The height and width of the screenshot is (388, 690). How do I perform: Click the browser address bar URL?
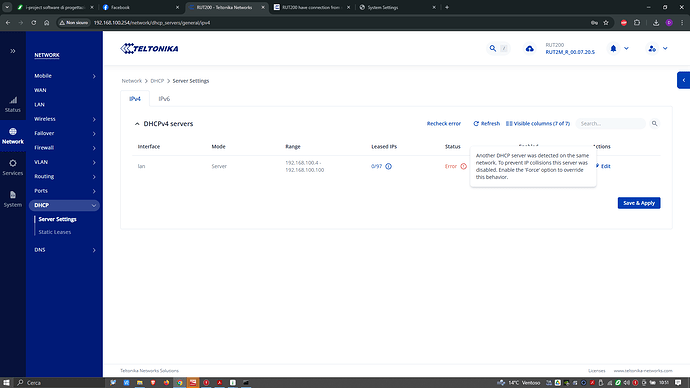tap(152, 22)
